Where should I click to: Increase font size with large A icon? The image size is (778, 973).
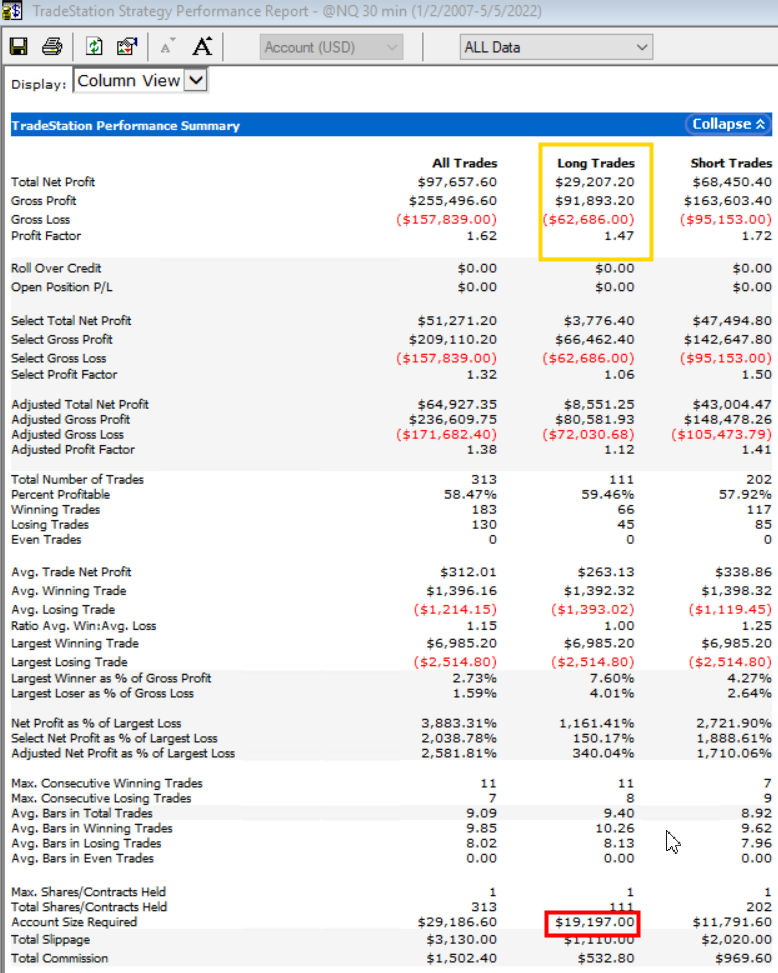click(x=202, y=47)
